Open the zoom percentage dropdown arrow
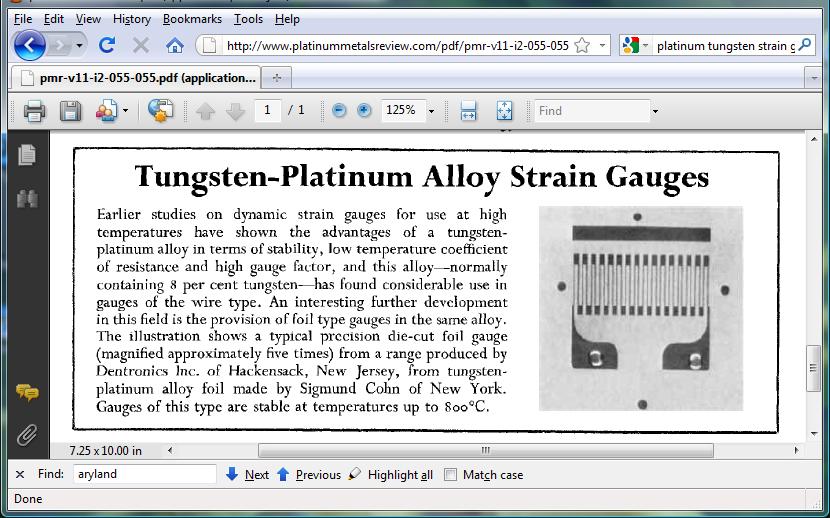 (x=431, y=111)
